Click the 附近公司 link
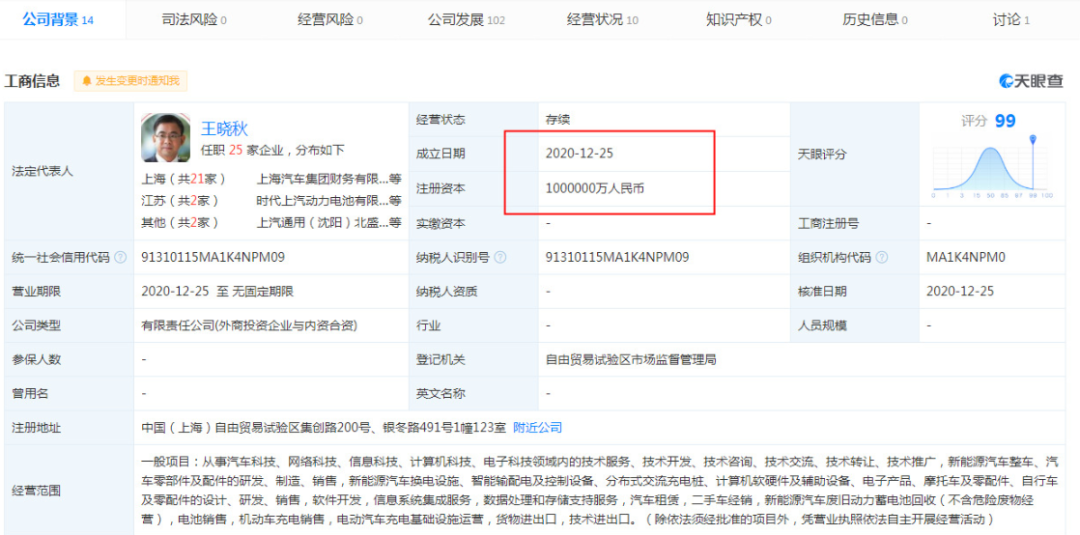 [x=537, y=427]
